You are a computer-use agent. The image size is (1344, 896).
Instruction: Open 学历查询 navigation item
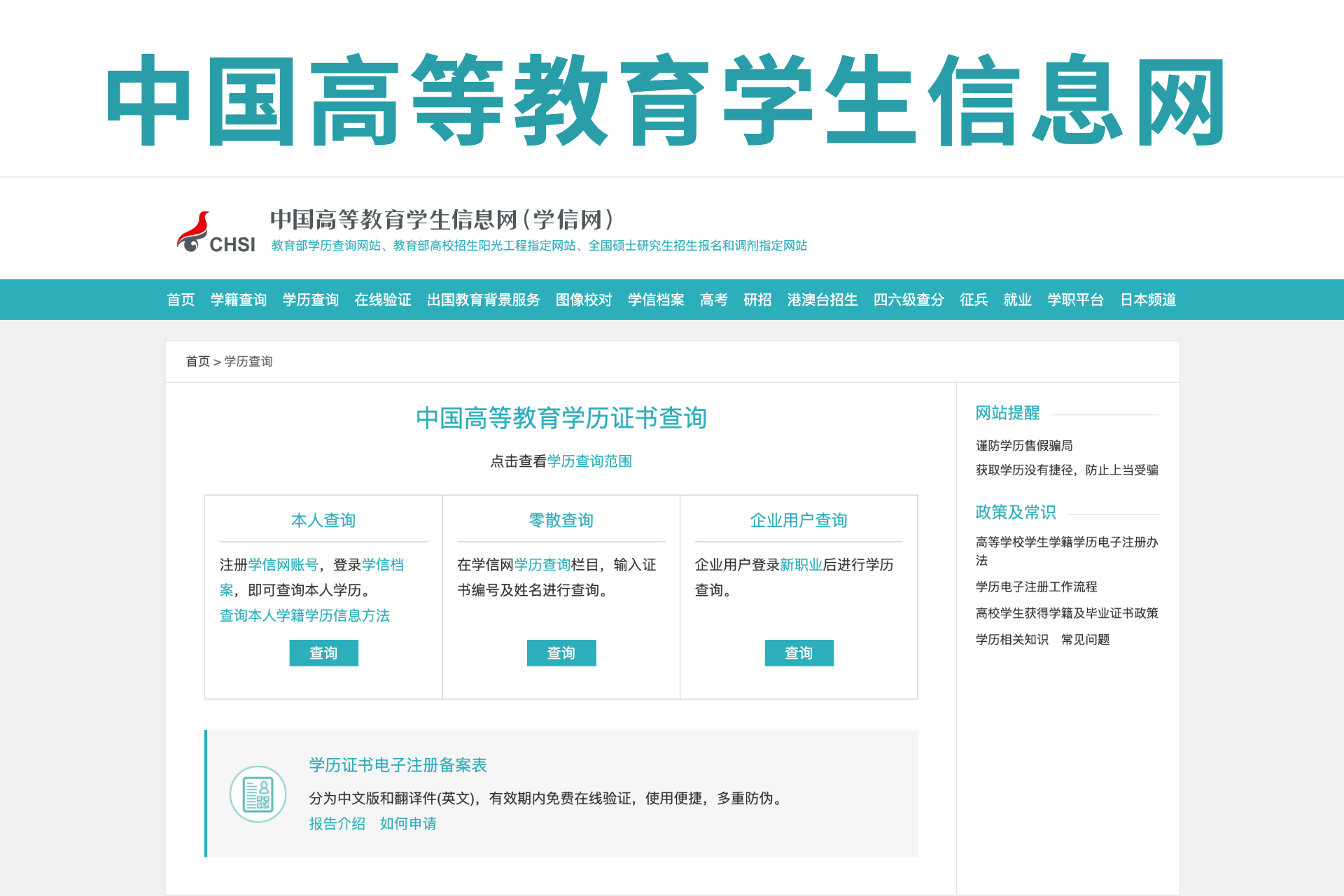point(311,300)
